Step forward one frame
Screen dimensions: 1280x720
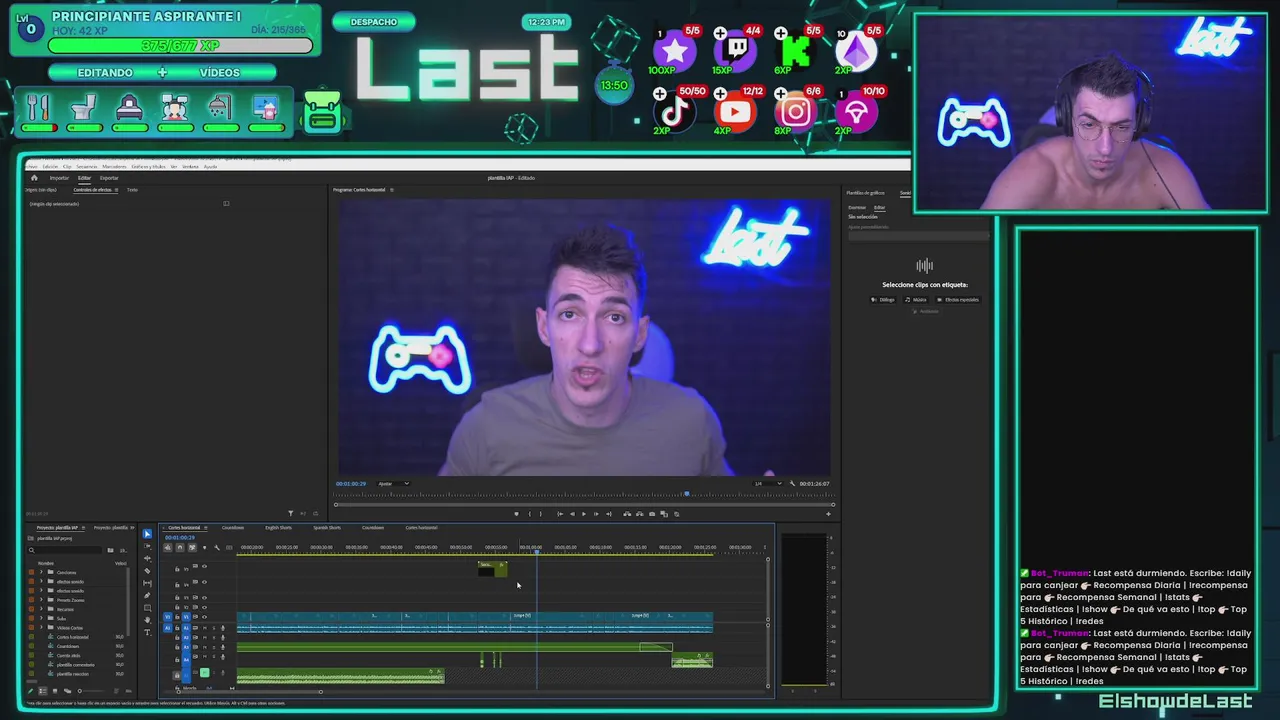coord(596,514)
